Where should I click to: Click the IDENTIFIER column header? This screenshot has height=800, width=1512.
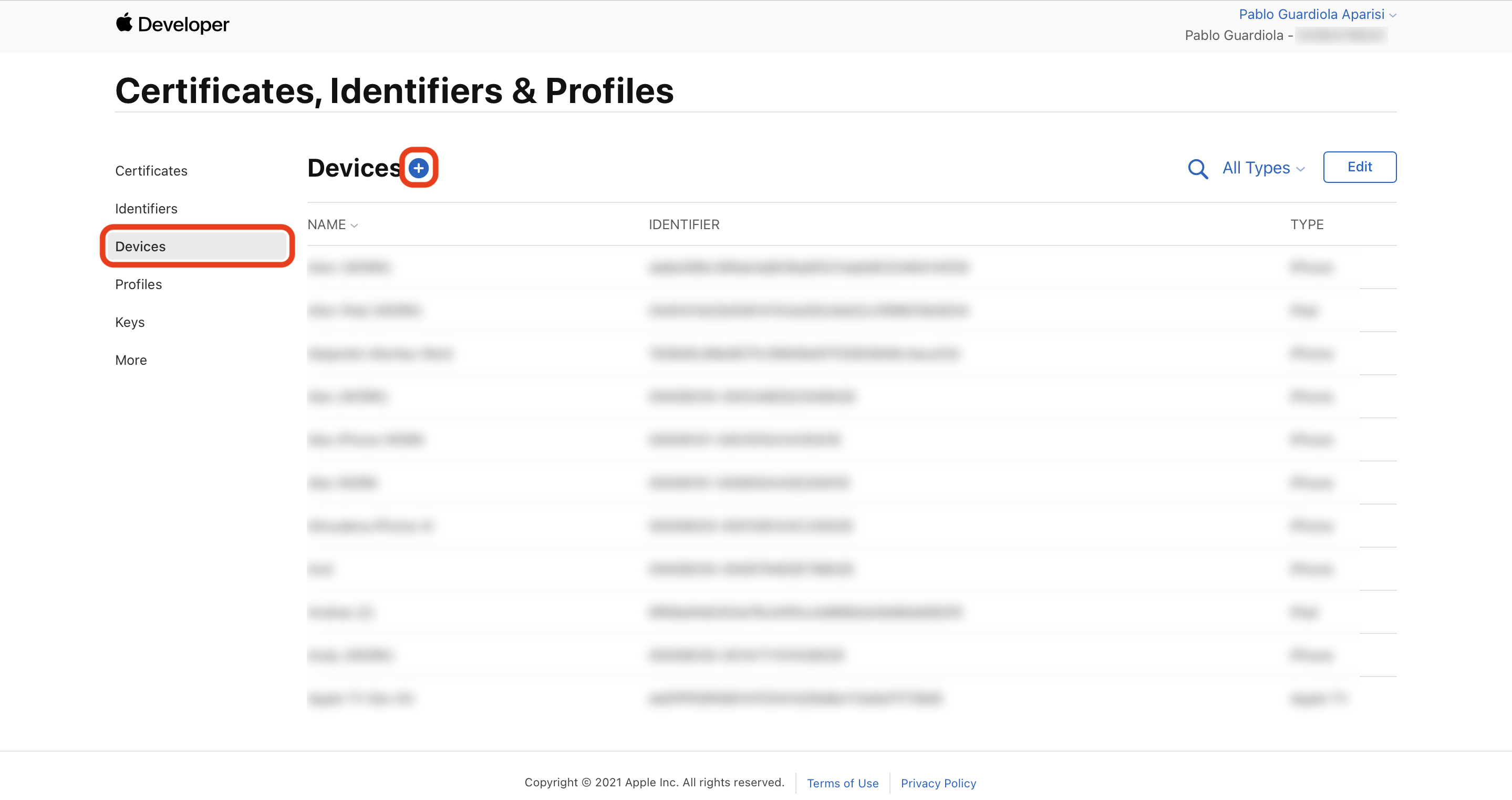pyautogui.click(x=684, y=225)
